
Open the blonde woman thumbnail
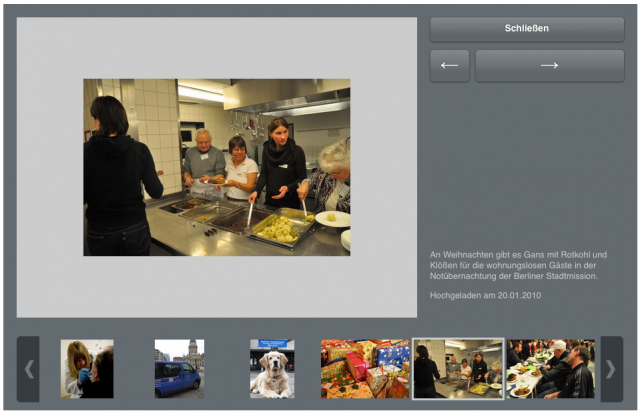(x=86, y=369)
